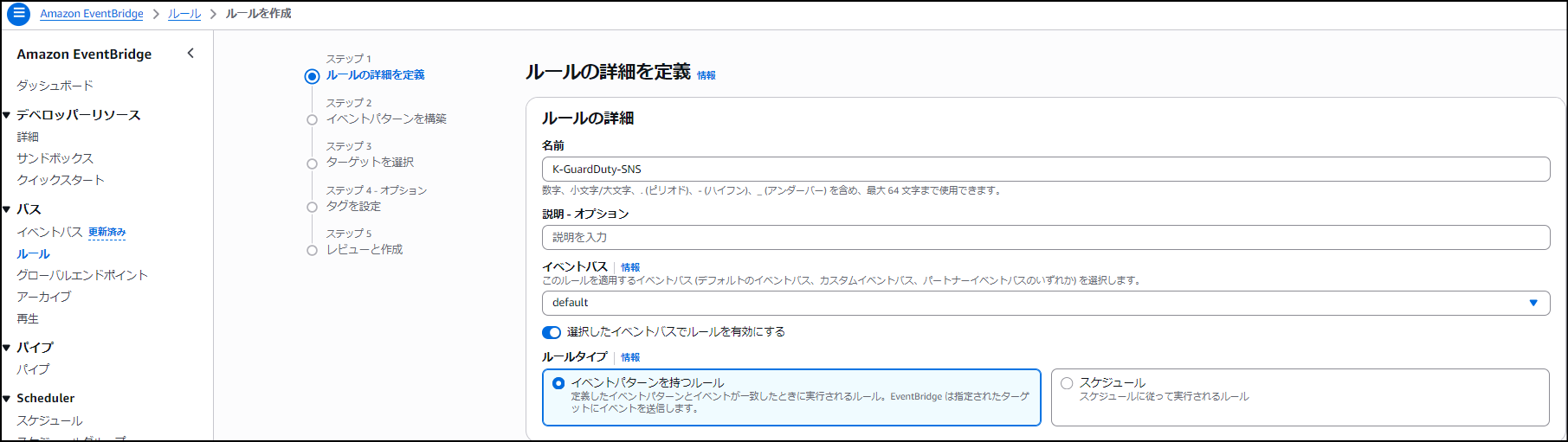Open アーカイブ in sidebar navigation
The height and width of the screenshot is (442, 1568).
pos(44,297)
